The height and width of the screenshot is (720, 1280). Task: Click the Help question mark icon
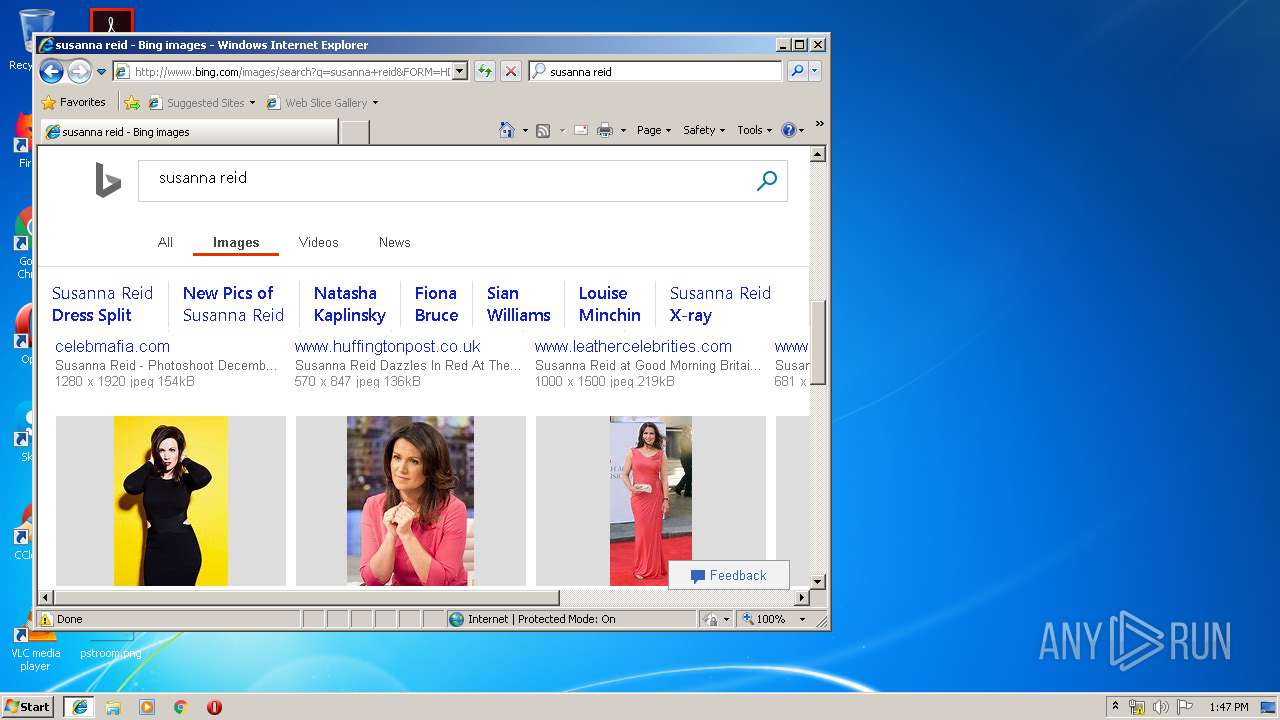(x=788, y=130)
